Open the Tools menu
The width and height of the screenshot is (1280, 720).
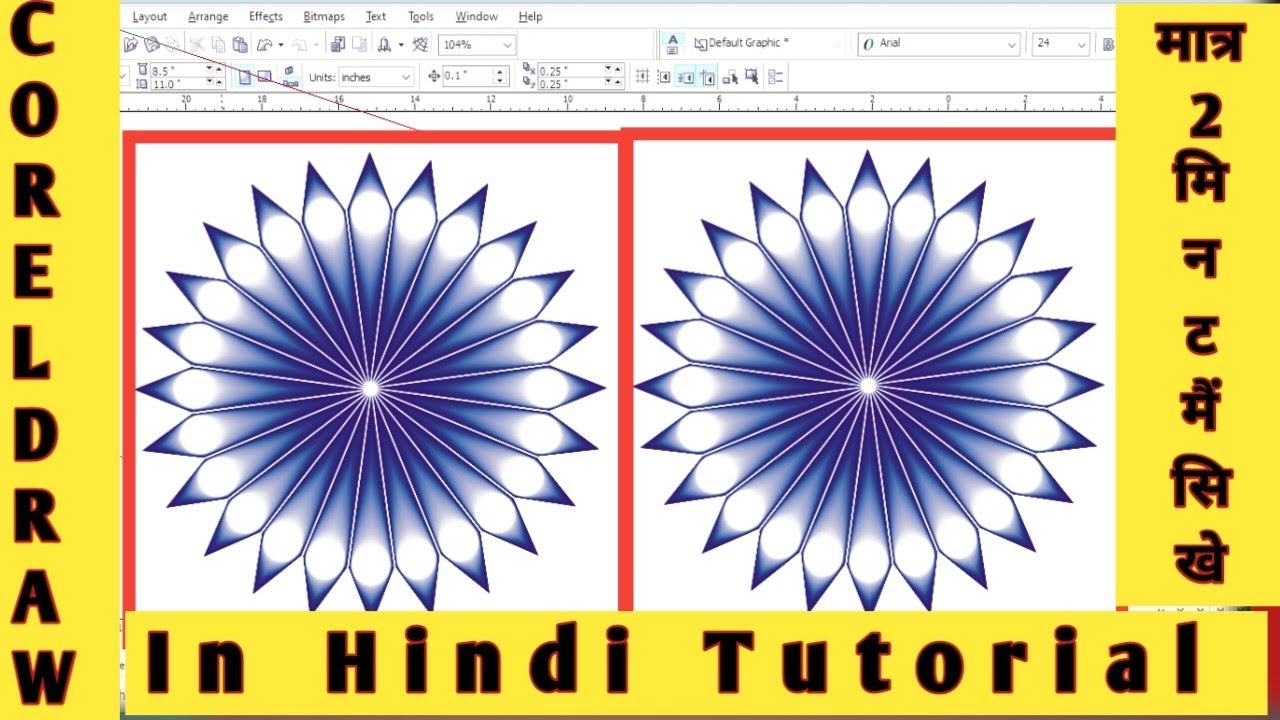421,17
